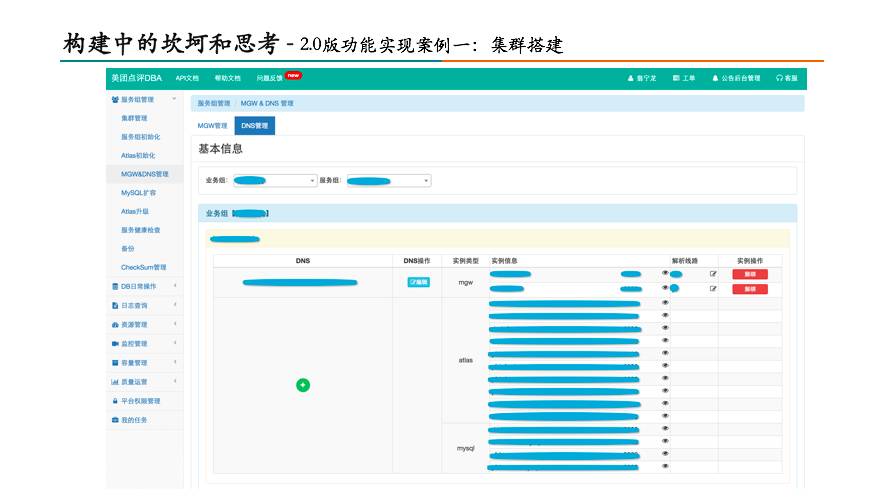Click the DB日常操作 database icon
This screenshot has width=889, height=499.
pyautogui.click(x=115, y=287)
